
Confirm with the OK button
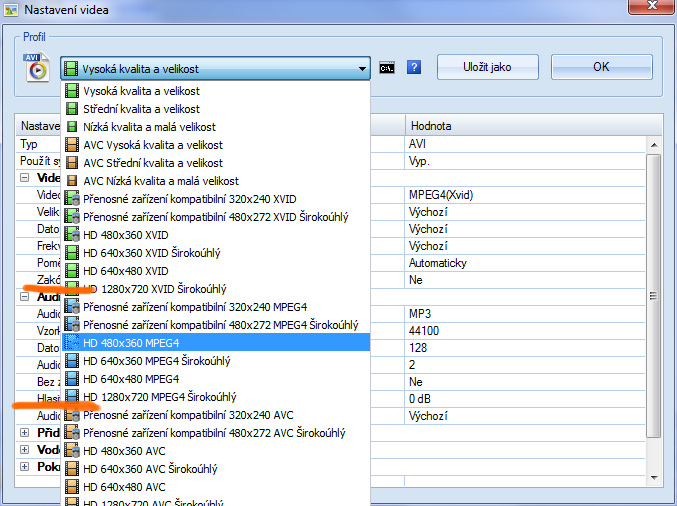[x=601, y=67]
